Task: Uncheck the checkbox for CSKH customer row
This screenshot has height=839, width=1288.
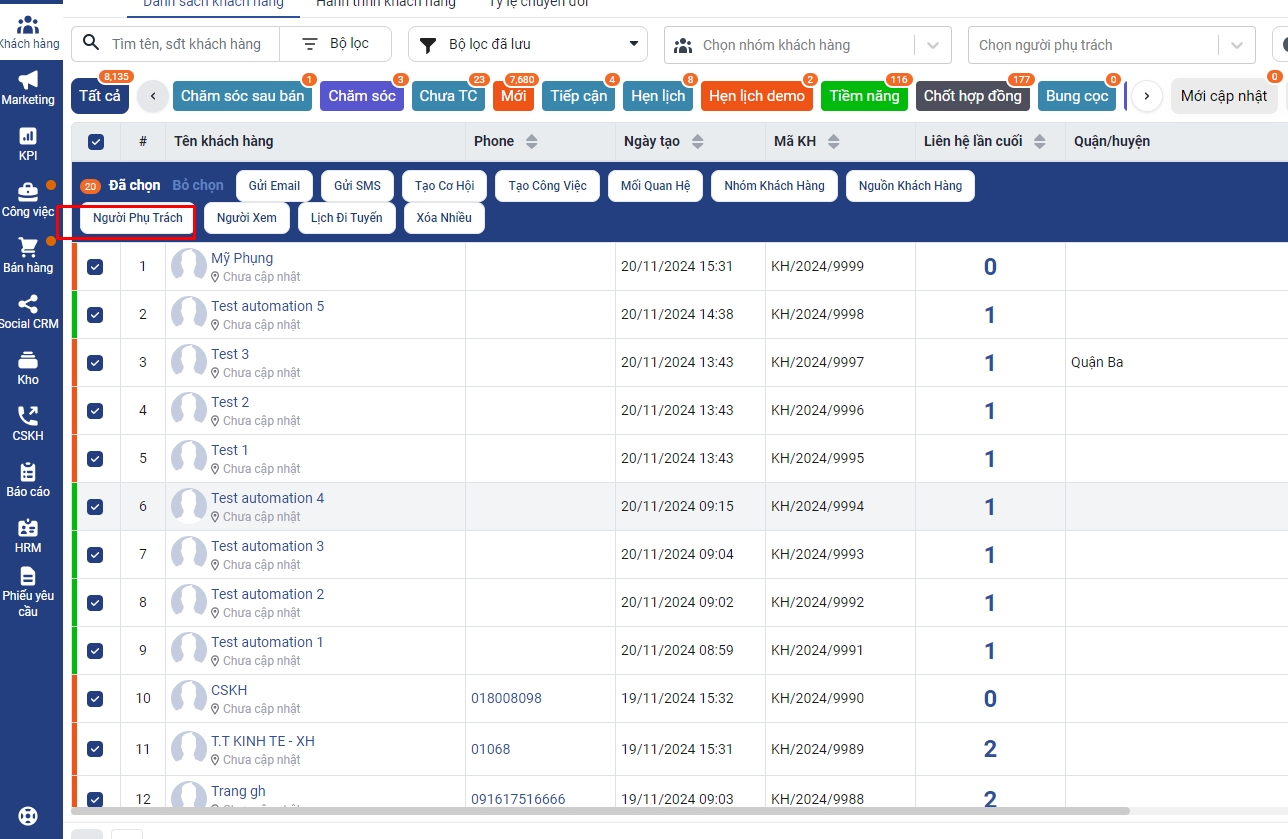Action: [x=95, y=699]
